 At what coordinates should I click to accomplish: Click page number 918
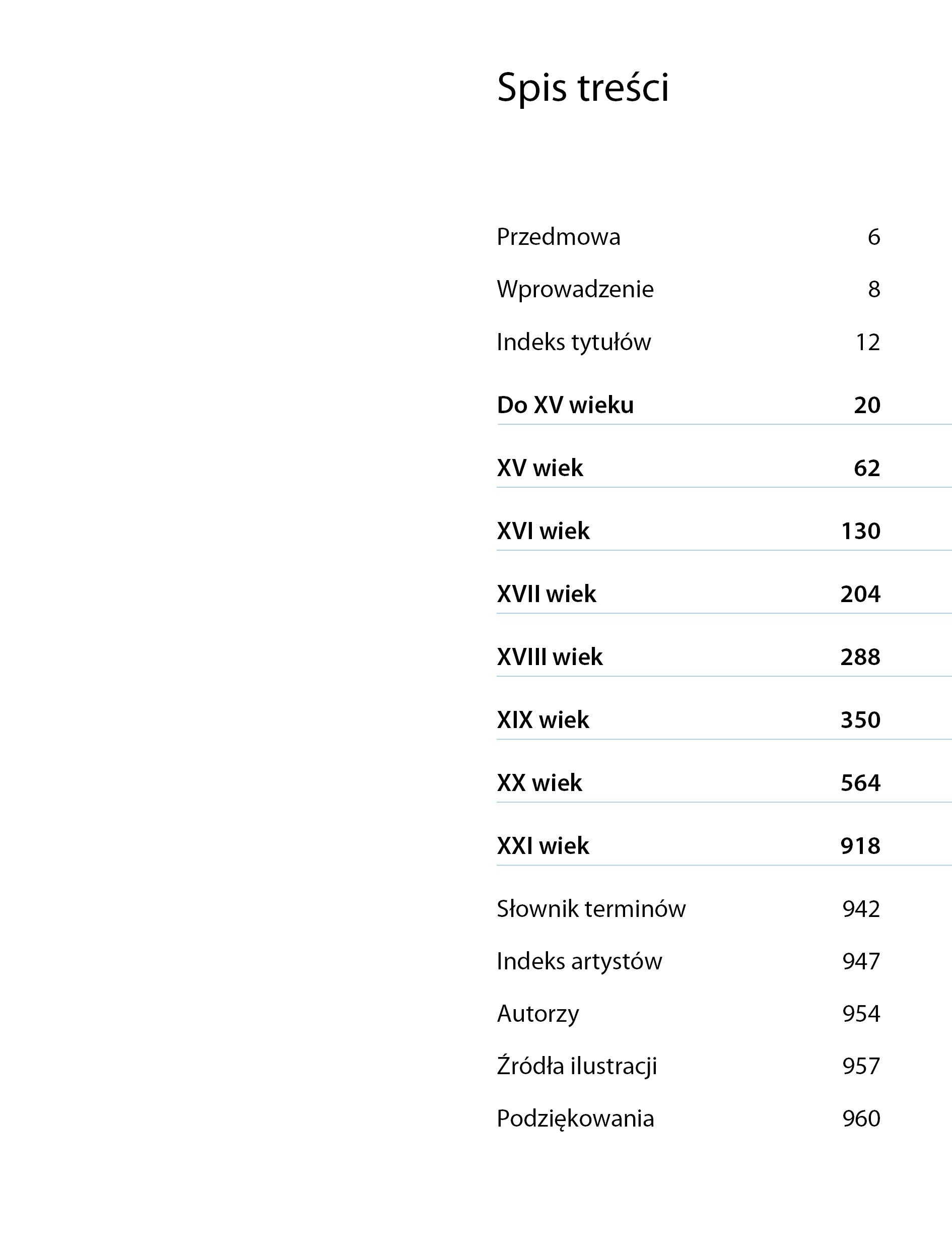[x=860, y=845]
